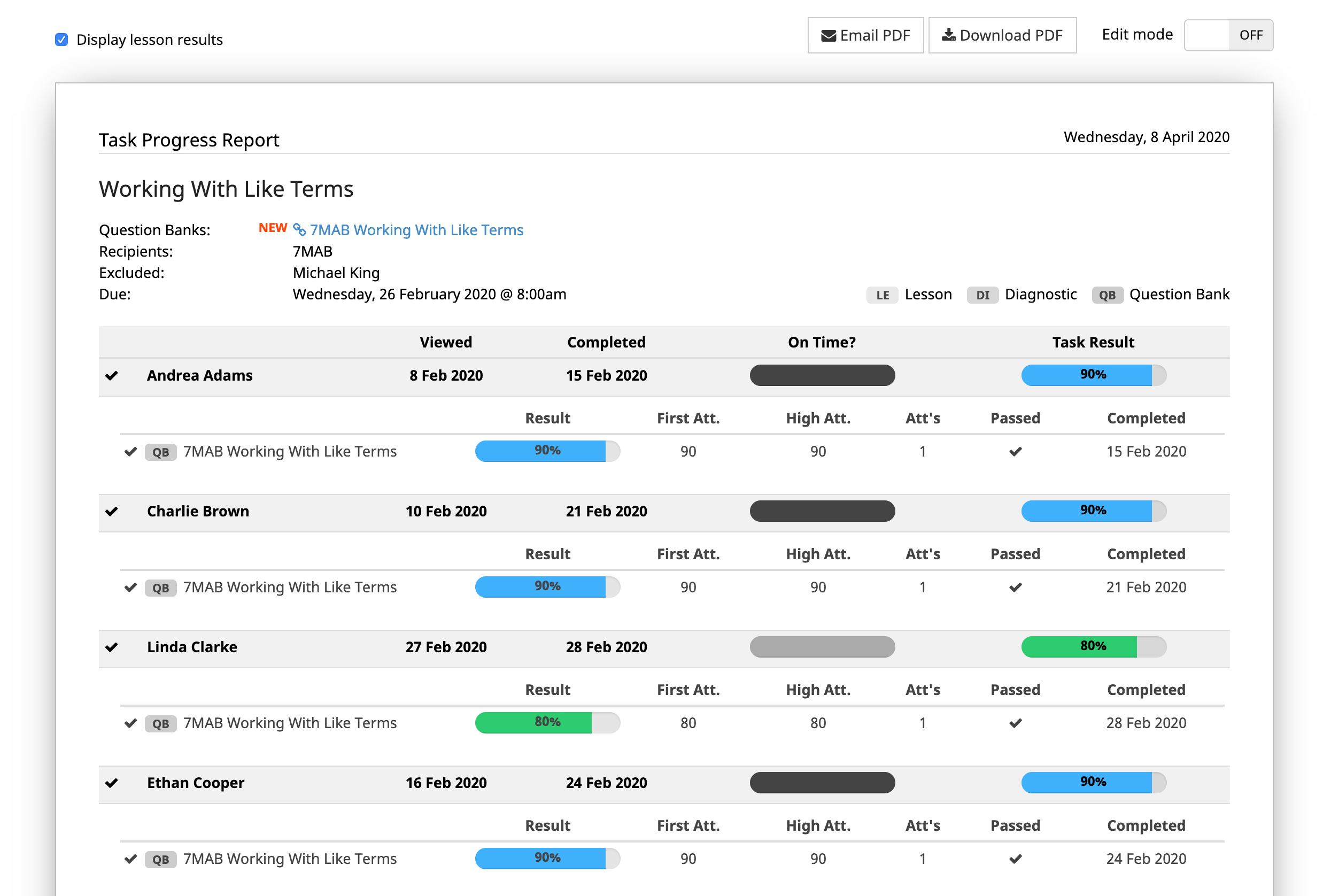
Task: Click the link icon beside the 7MAB question bank
Action: point(299,230)
